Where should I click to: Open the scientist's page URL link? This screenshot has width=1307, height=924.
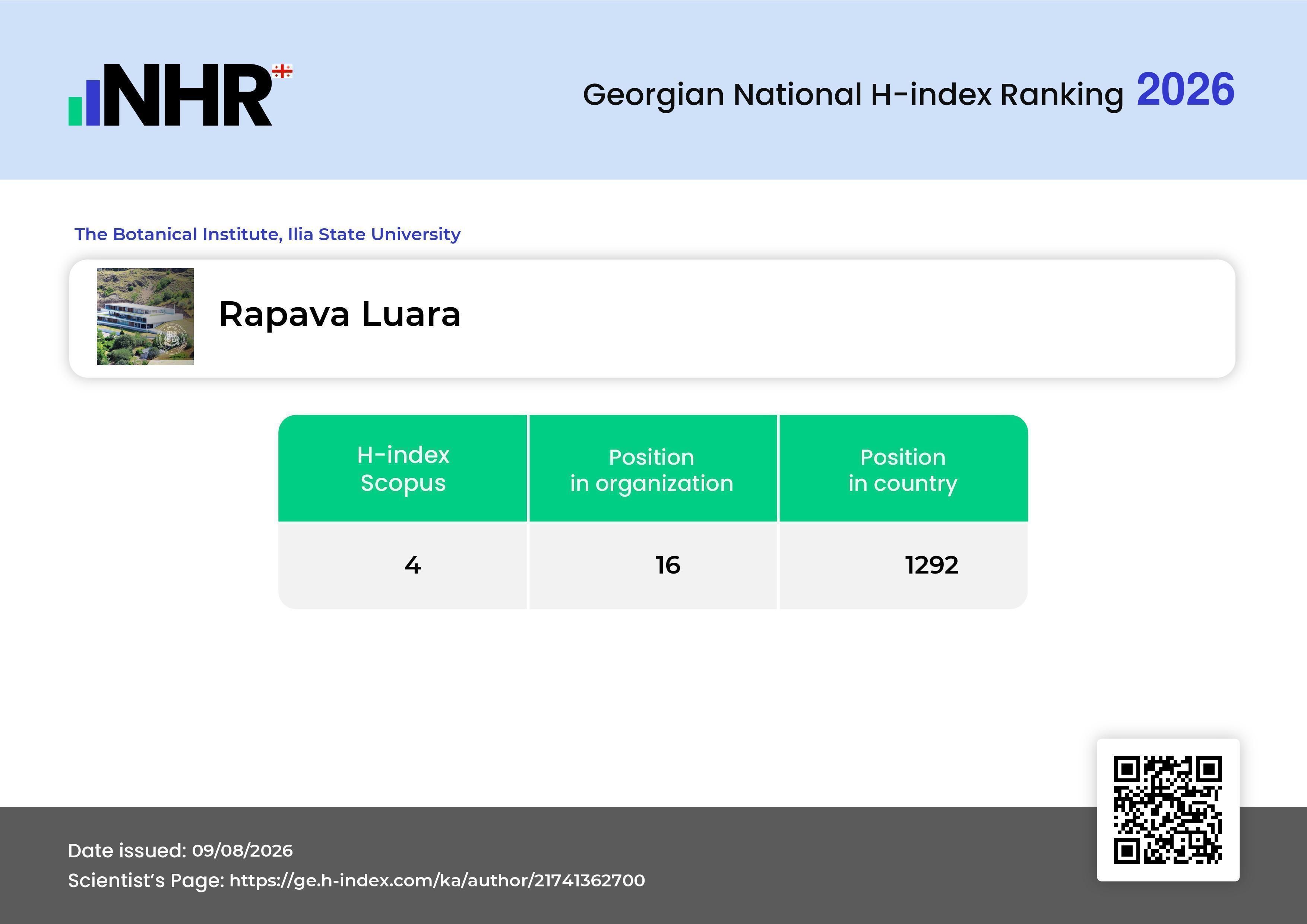click(437, 880)
